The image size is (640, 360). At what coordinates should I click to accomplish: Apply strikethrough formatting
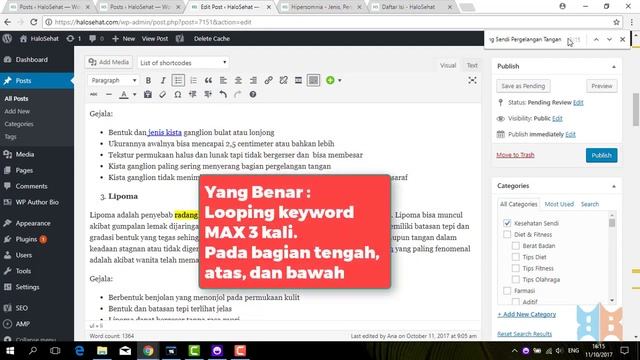(93, 94)
